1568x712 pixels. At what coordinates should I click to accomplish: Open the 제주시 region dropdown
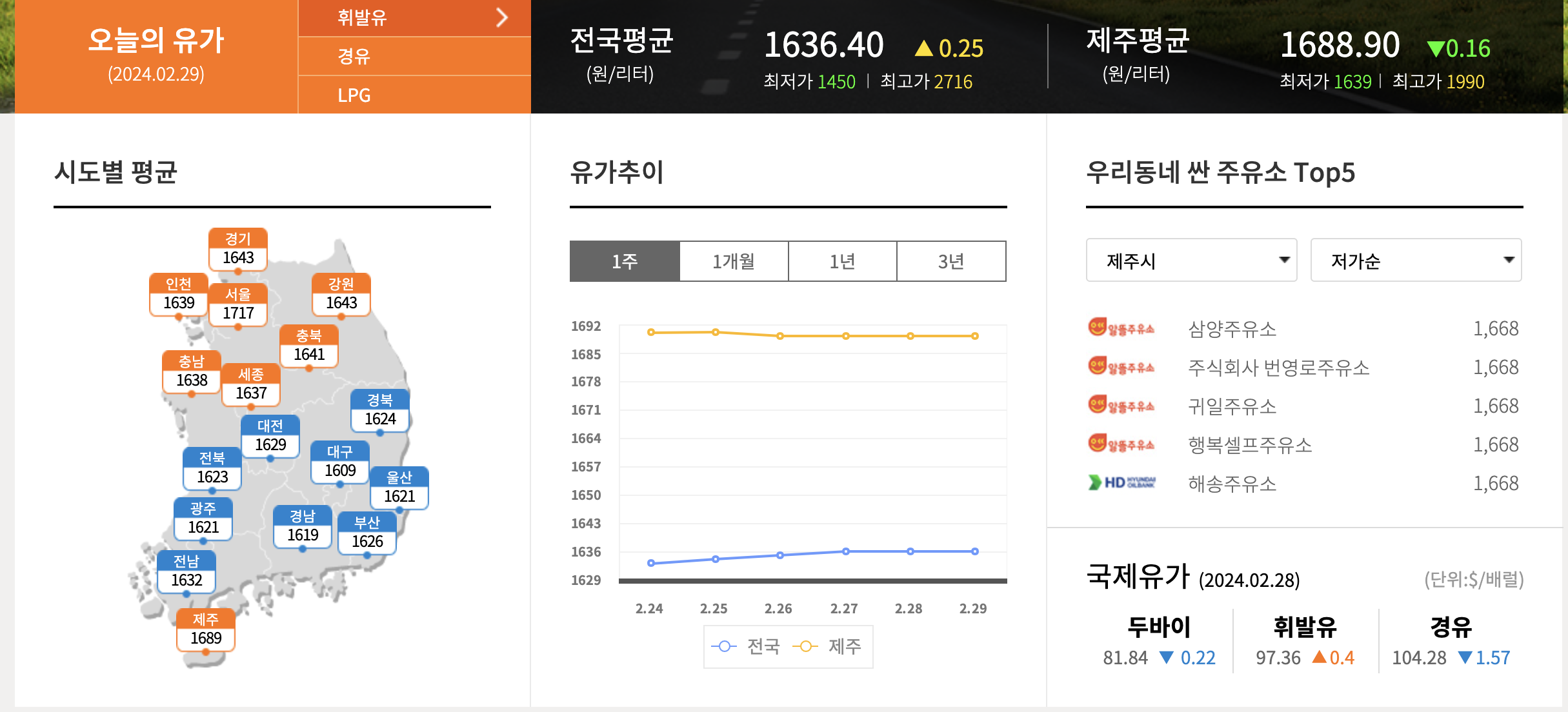point(1191,261)
